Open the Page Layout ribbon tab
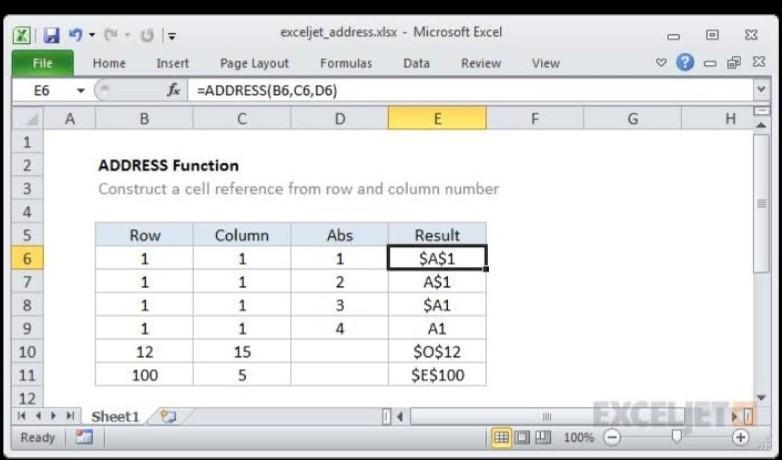The width and height of the screenshot is (782, 460). [254, 63]
